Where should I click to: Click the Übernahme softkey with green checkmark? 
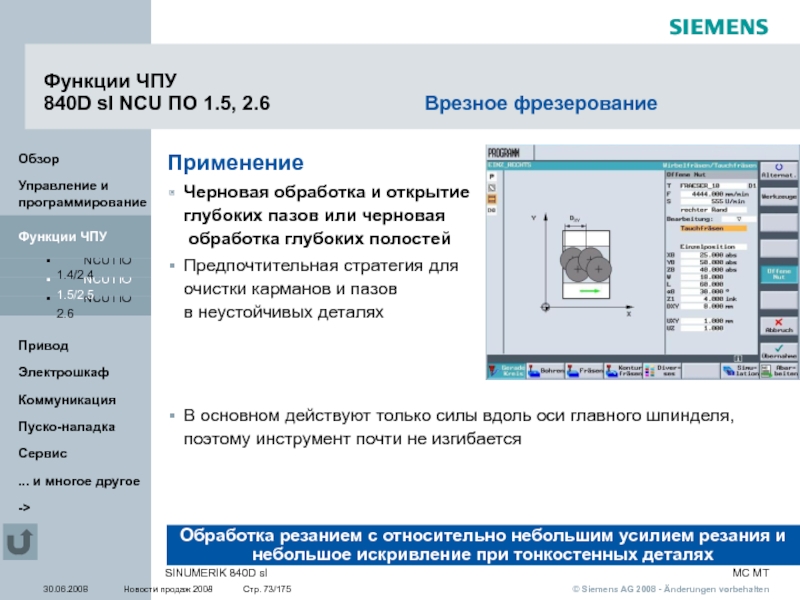coord(779,351)
